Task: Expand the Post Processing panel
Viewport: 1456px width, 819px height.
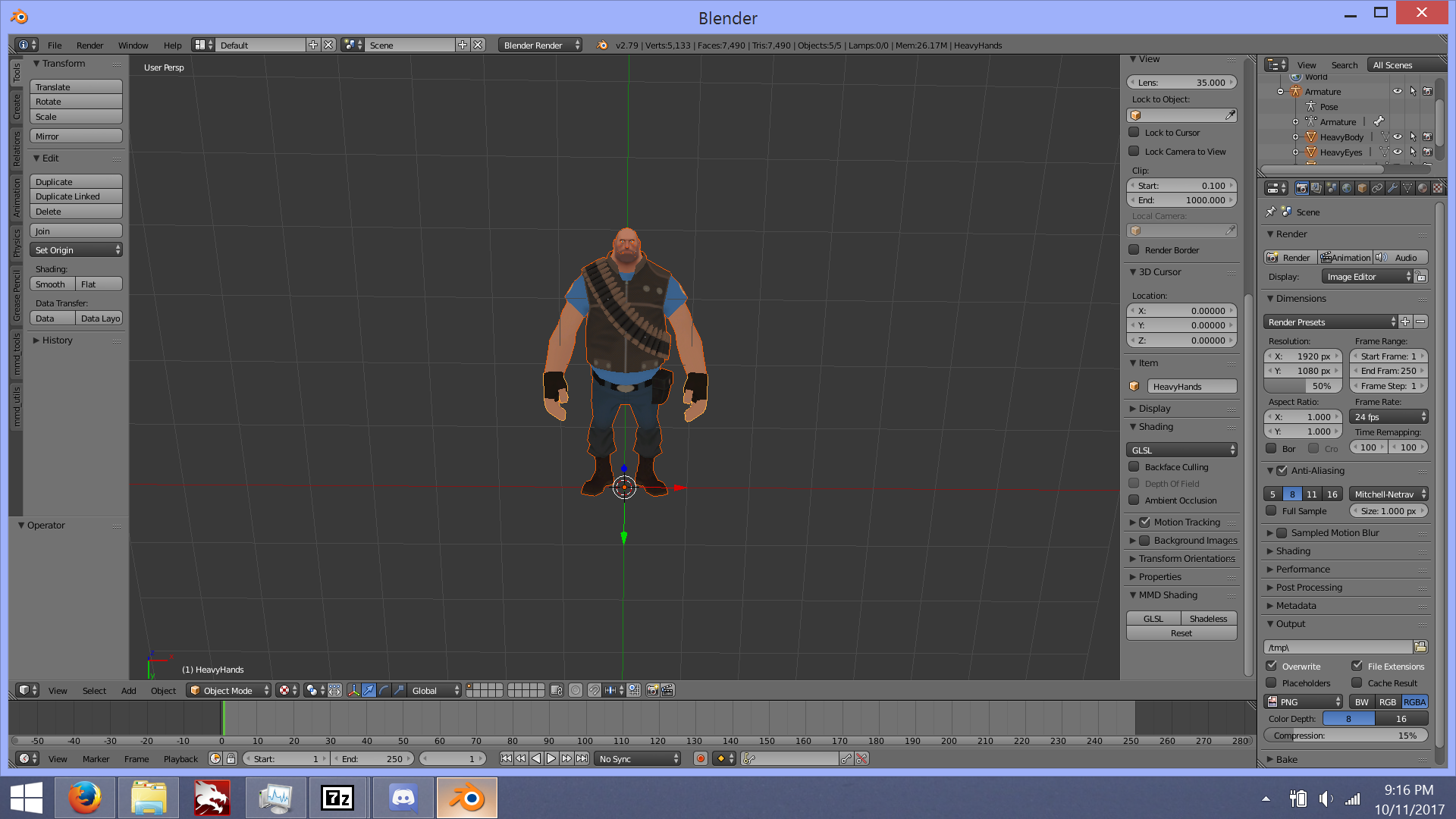Action: tap(1308, 587)
